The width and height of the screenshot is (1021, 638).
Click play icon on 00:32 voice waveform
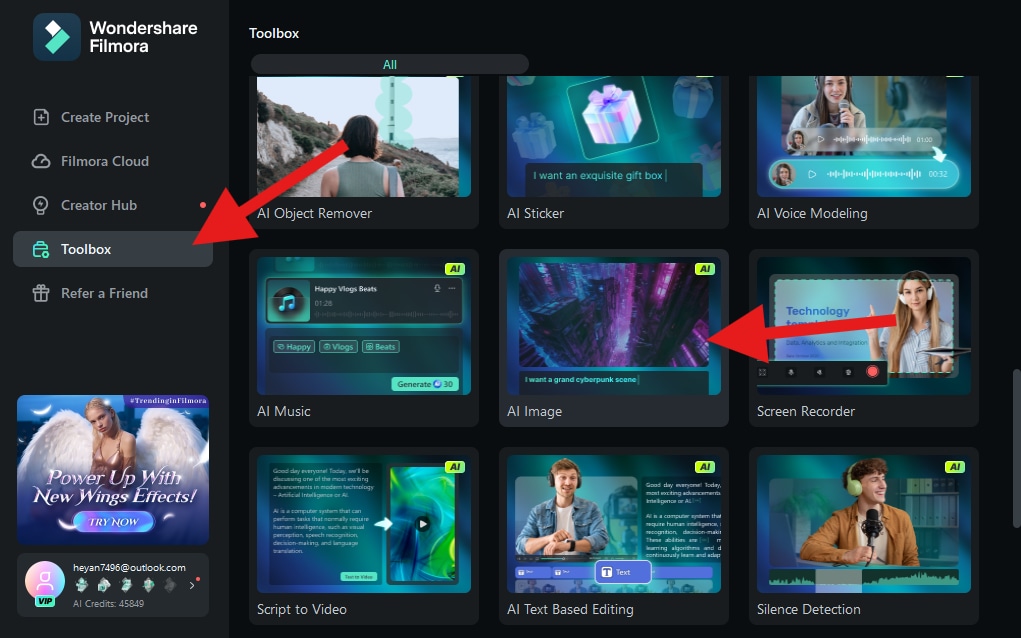pos(812,174)
